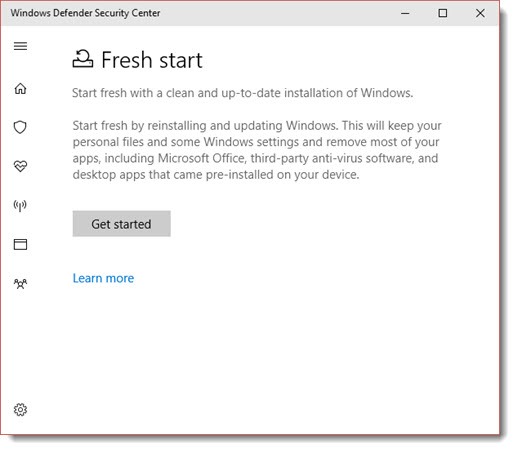Open Settings gear icon at bottom left
The height and width of the screenshot is (450, 515).
click(20, 410)
